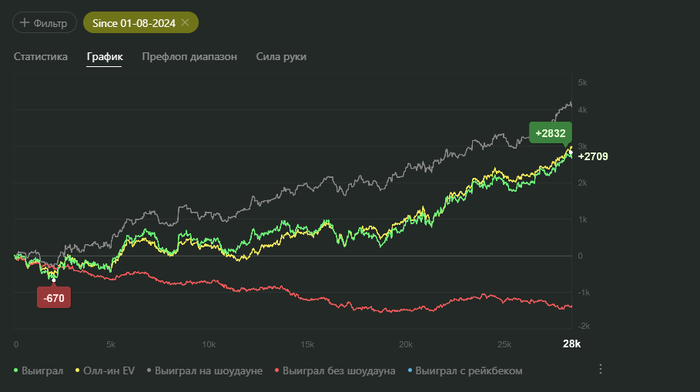The image size is (700, 392).
Task: Open the three-dot chart options menu
Action: (x=600, y=369)
